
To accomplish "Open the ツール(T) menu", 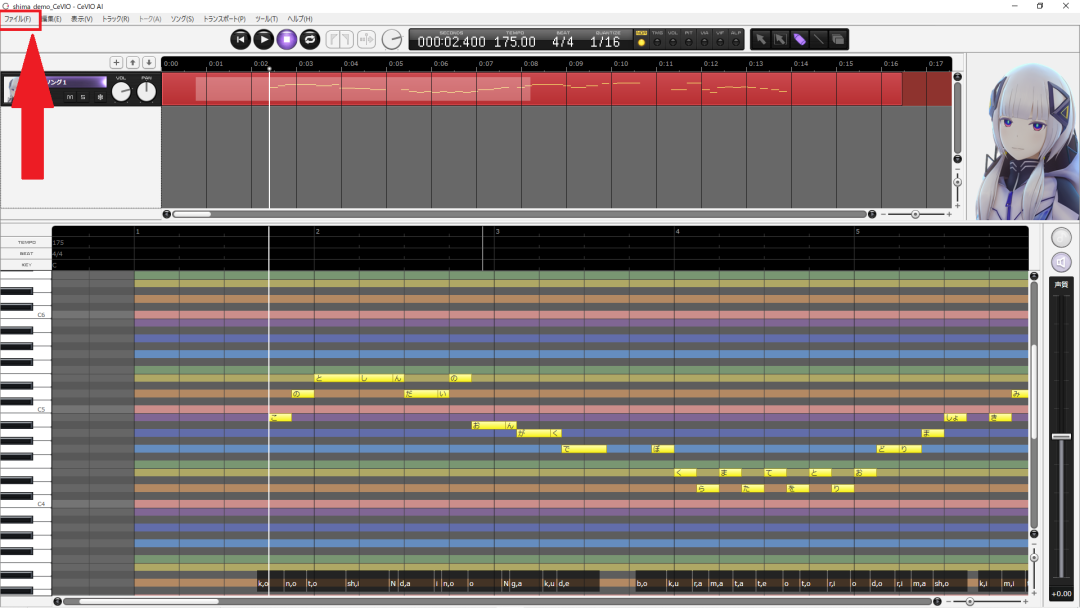I will click(266, 19).
